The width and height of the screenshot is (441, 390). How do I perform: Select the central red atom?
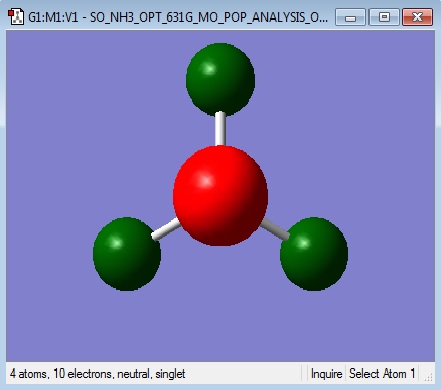(220, 196)
